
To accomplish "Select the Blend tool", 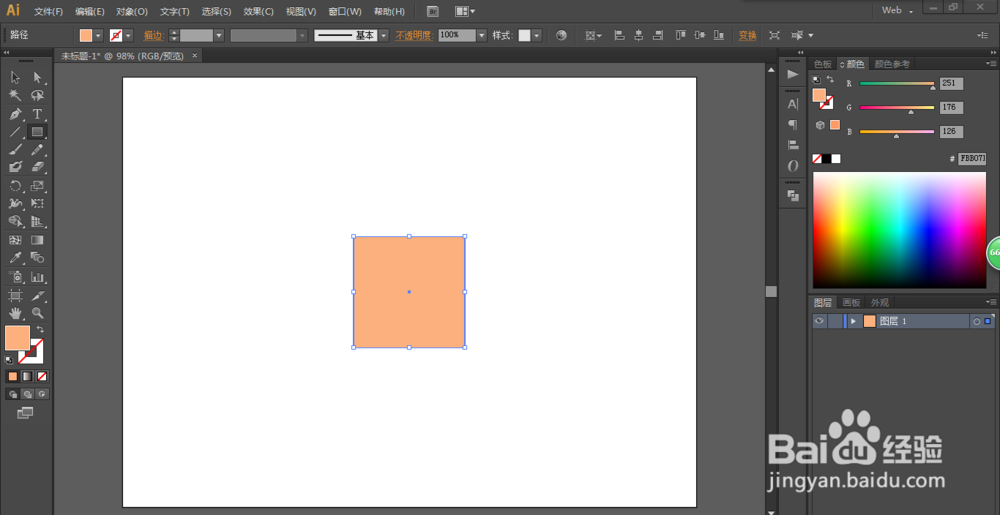I will [38, 258].
